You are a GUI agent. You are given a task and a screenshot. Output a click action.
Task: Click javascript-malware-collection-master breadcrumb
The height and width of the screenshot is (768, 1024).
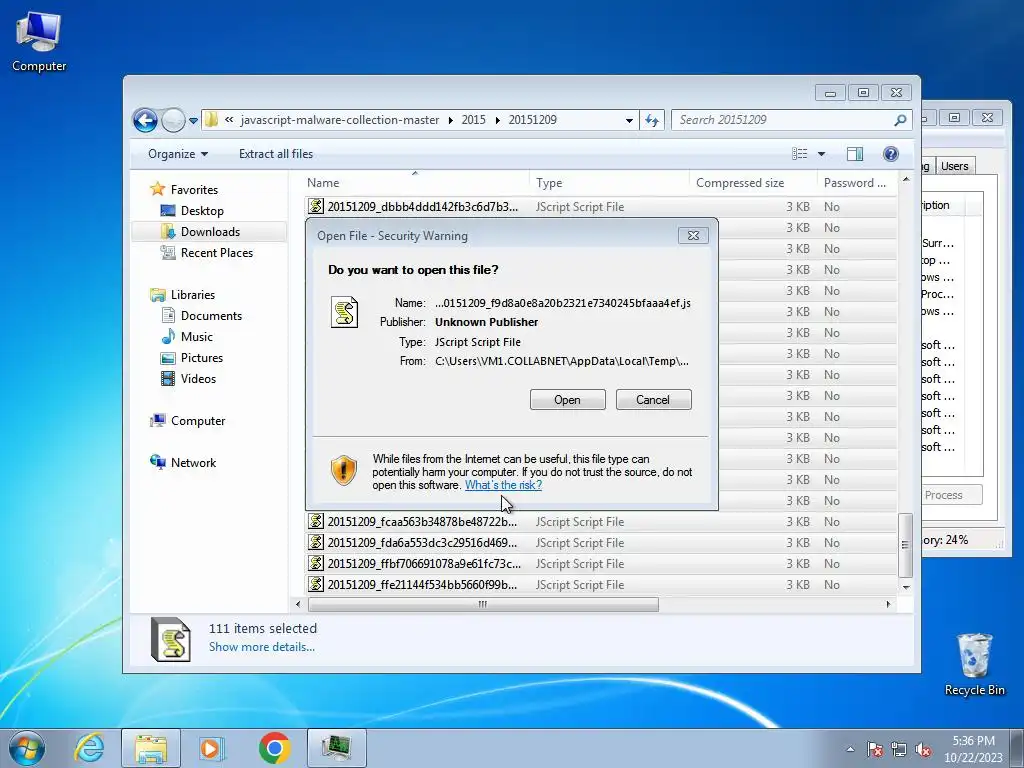(x=340, y=120)
